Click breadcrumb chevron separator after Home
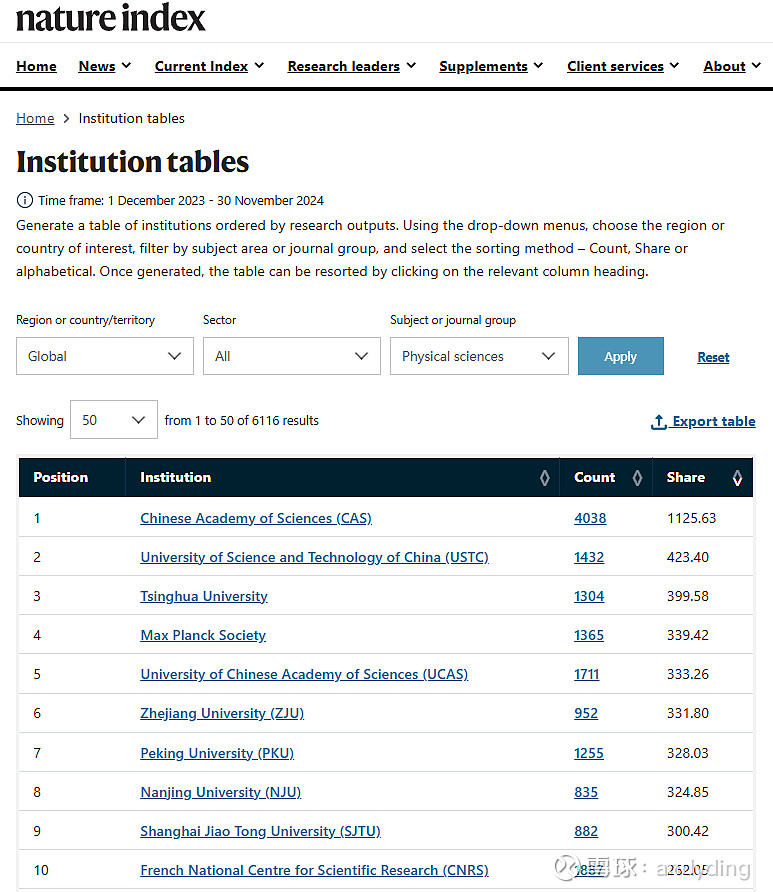Image resolution: width=773 pixels, height=892 pixels. (67, 118)
